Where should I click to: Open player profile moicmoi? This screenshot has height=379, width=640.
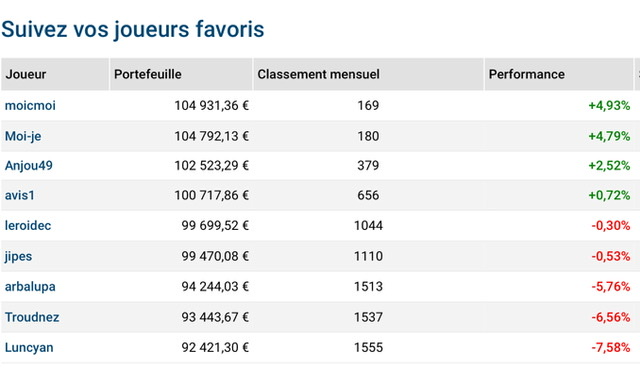(x=30, y=106)
